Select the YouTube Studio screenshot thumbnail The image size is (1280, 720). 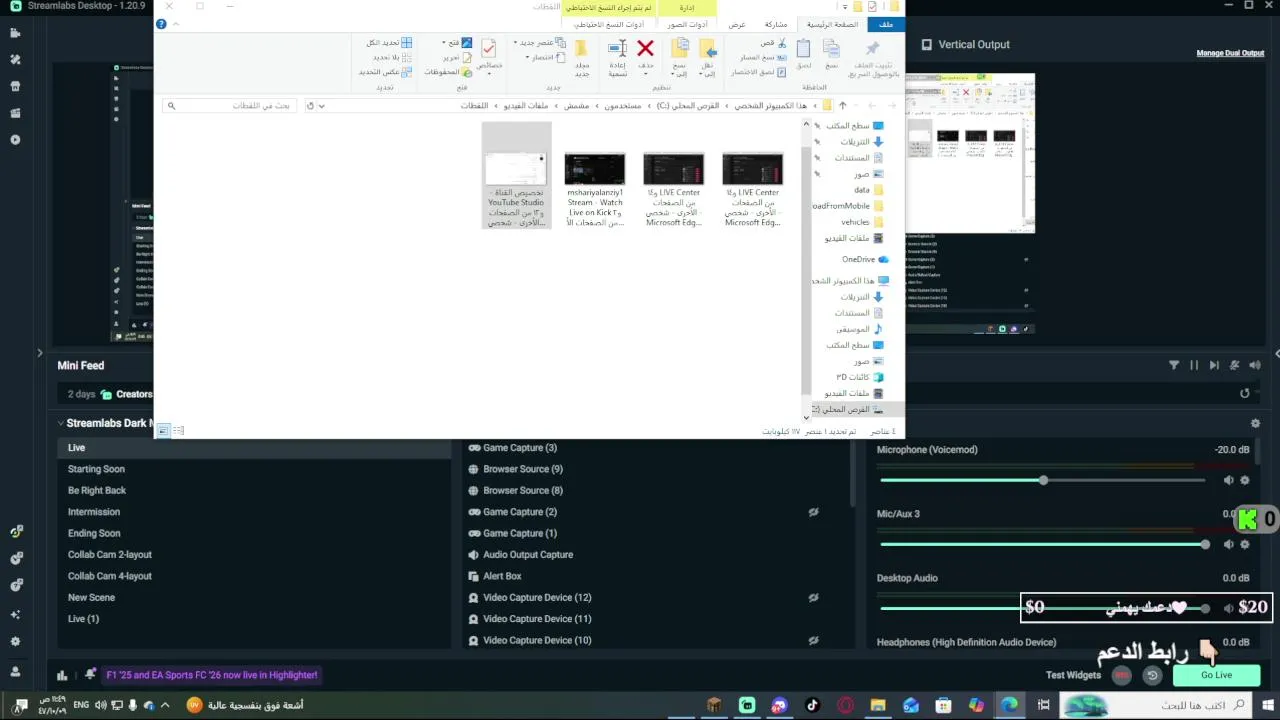[516, 175]
